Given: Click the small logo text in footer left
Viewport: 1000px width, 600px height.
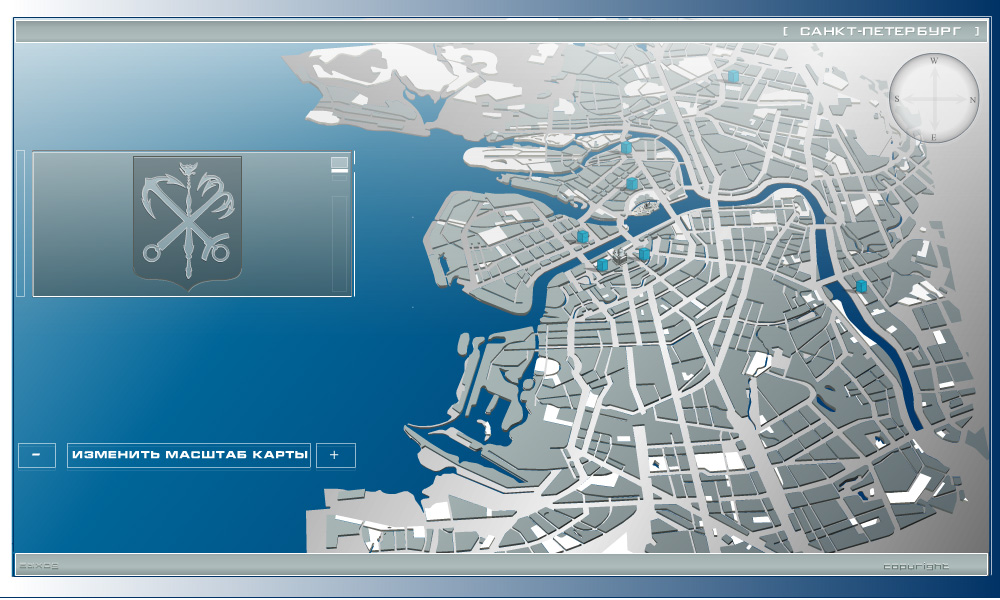Looking at the screenshot, I should click(x=39, y=566).
